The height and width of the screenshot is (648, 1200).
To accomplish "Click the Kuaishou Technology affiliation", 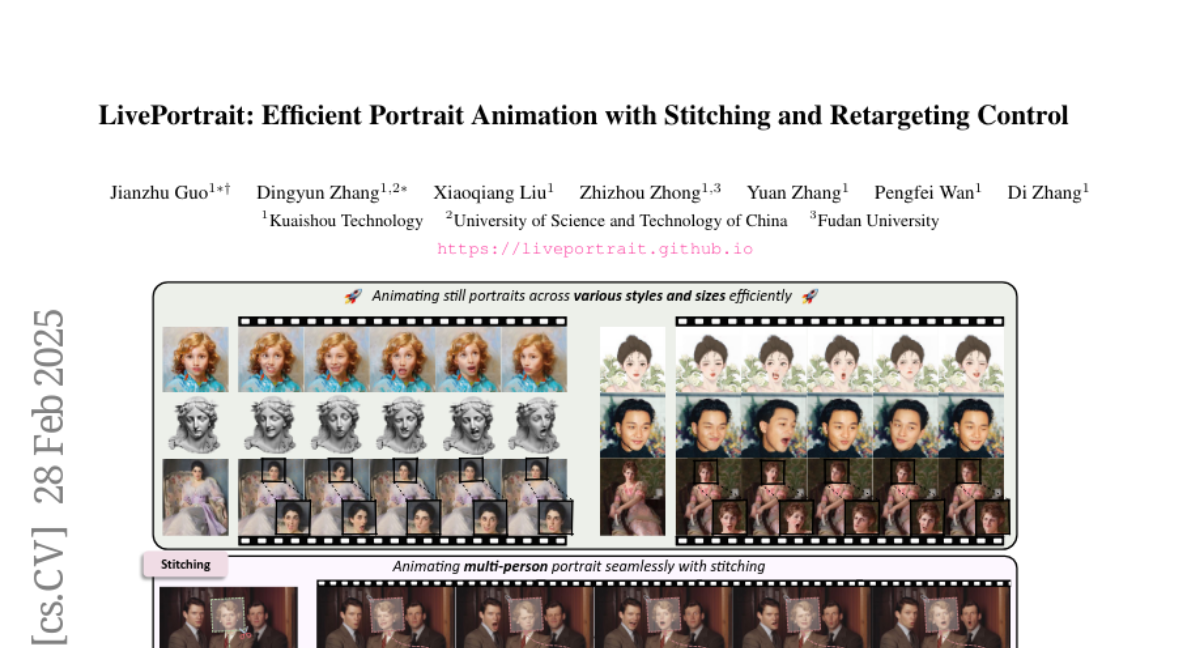I will coord(343,221).
